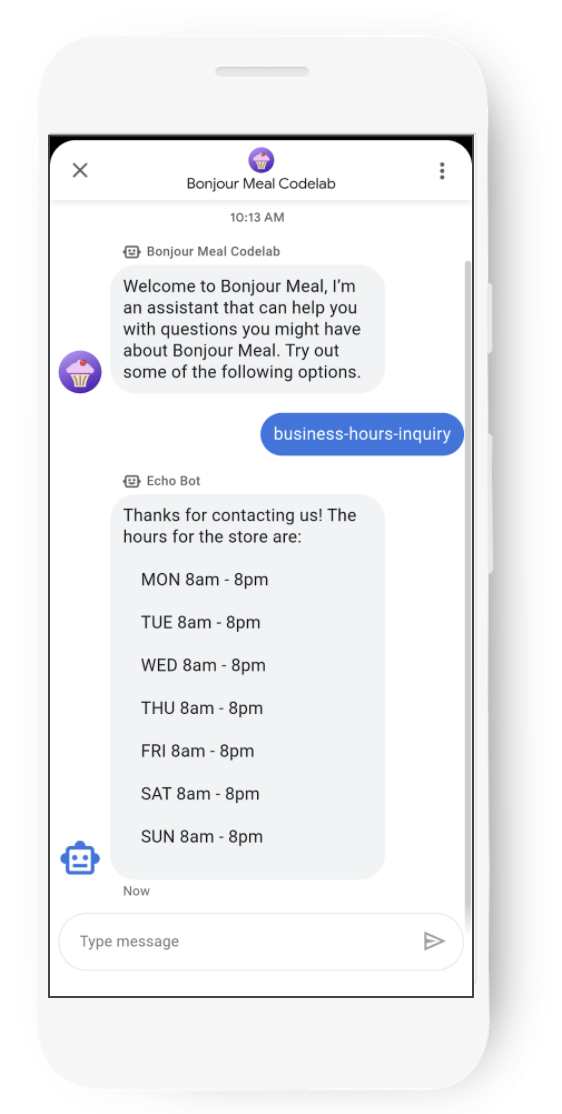Tap the store hours message bubble
This screenshot has width=562, height=1114.
(x=247, y=687)
